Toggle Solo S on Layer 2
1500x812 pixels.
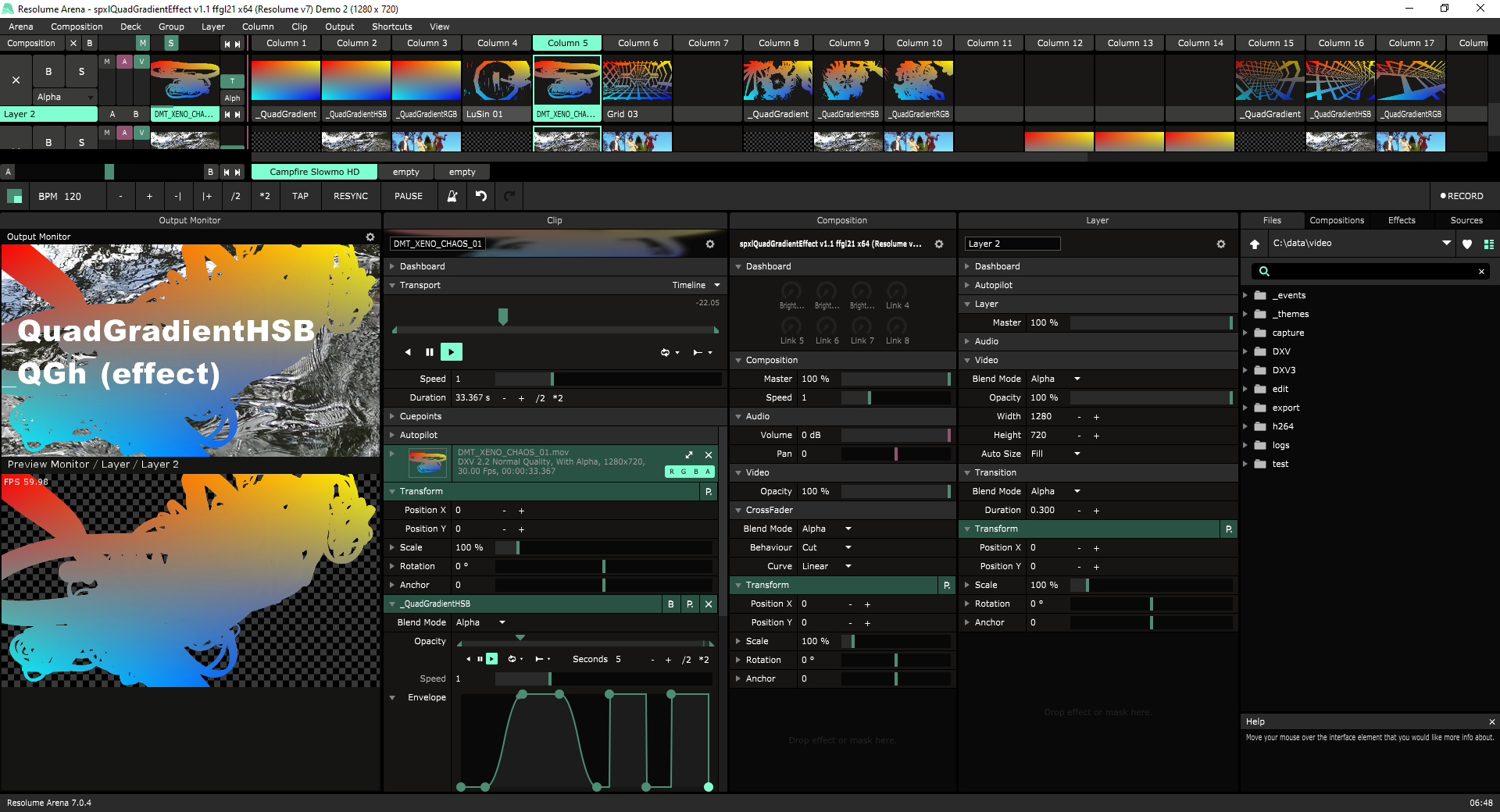pyautogui.click(x=81, y=71)
